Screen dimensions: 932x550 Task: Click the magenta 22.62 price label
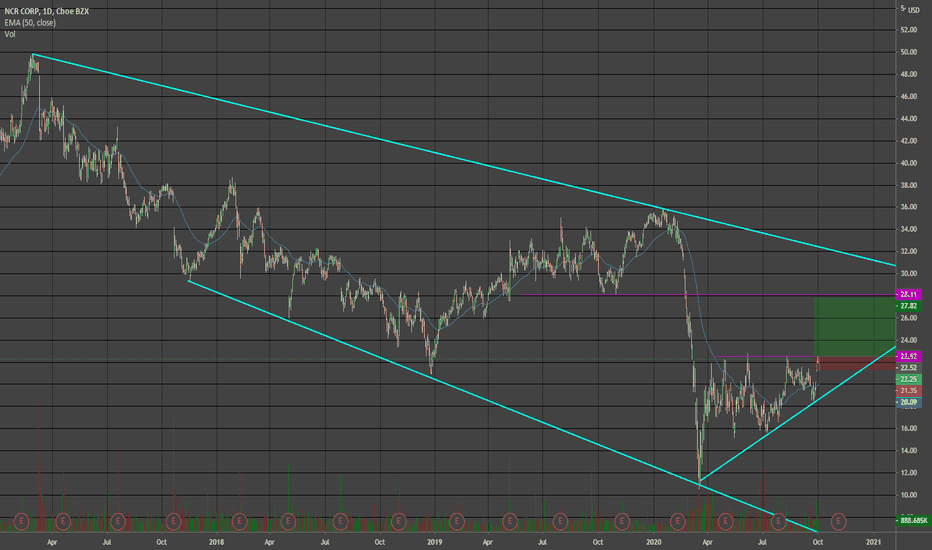(908, 356)
